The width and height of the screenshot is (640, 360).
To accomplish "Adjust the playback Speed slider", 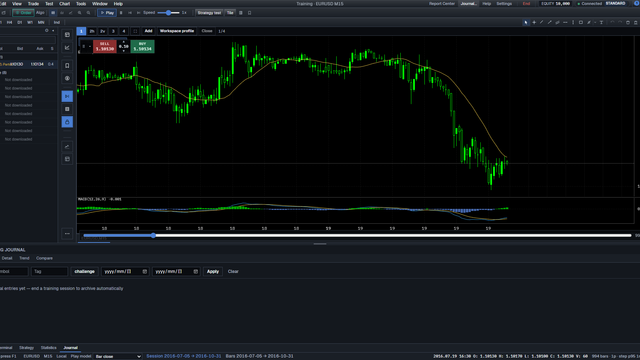I will point(168,13).
